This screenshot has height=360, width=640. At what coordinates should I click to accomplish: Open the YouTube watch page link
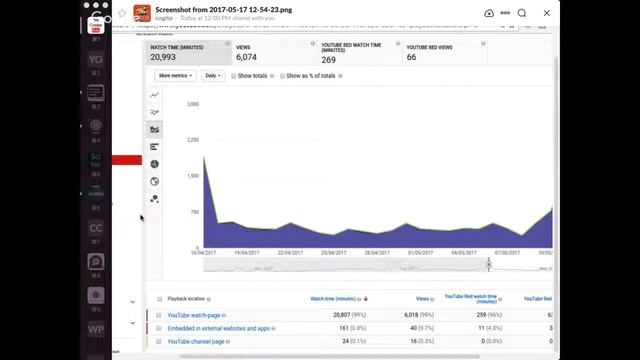click(194, 315)
